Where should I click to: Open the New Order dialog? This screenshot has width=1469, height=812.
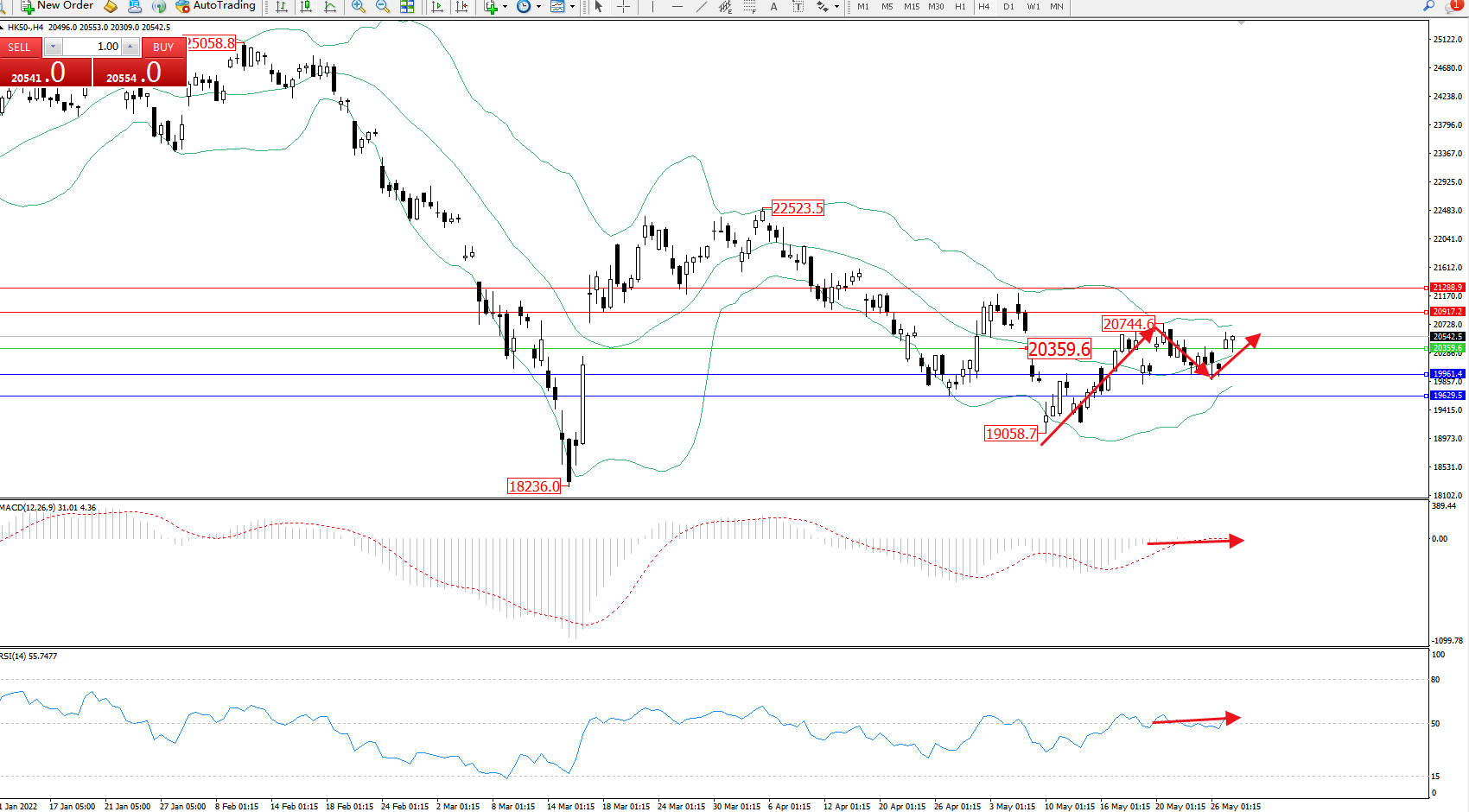[57, 6]
